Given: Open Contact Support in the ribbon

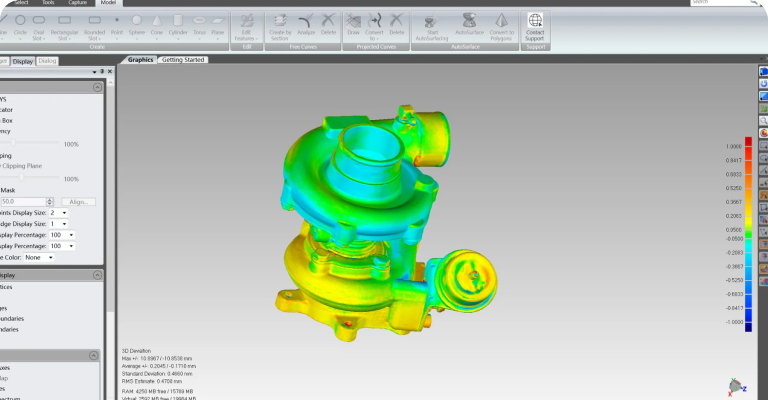Looking at the screenshot, I should coord(535,24).
